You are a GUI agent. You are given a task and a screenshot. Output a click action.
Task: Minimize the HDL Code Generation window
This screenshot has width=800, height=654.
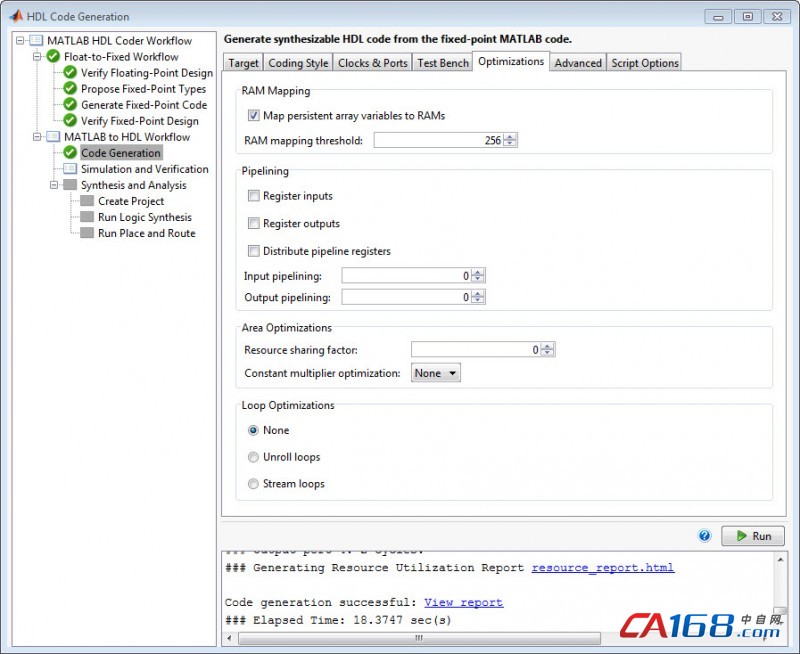[x=718, y=17]
